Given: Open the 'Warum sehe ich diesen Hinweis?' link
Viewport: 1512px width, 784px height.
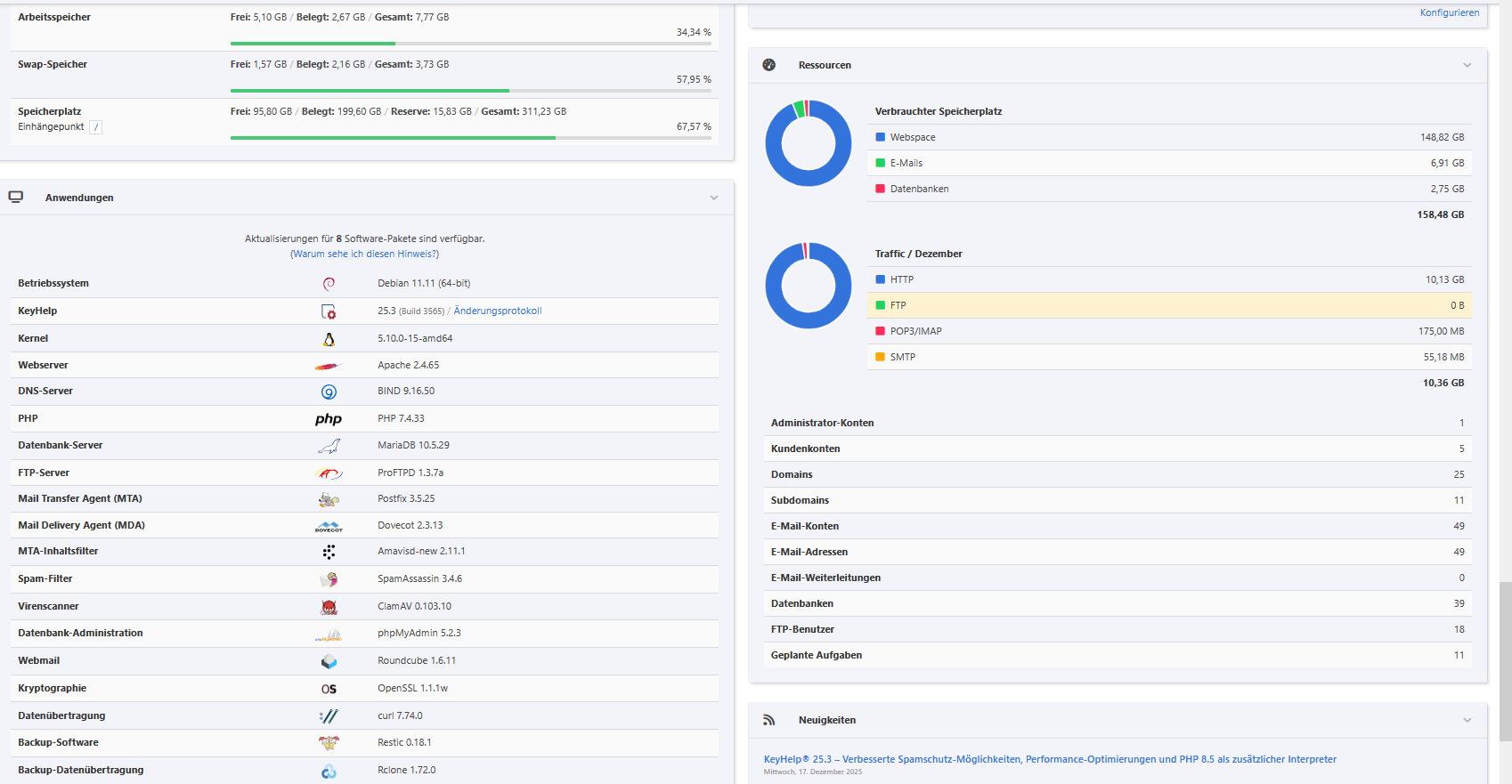Looking at the screenshot, I should coord(365,255).
